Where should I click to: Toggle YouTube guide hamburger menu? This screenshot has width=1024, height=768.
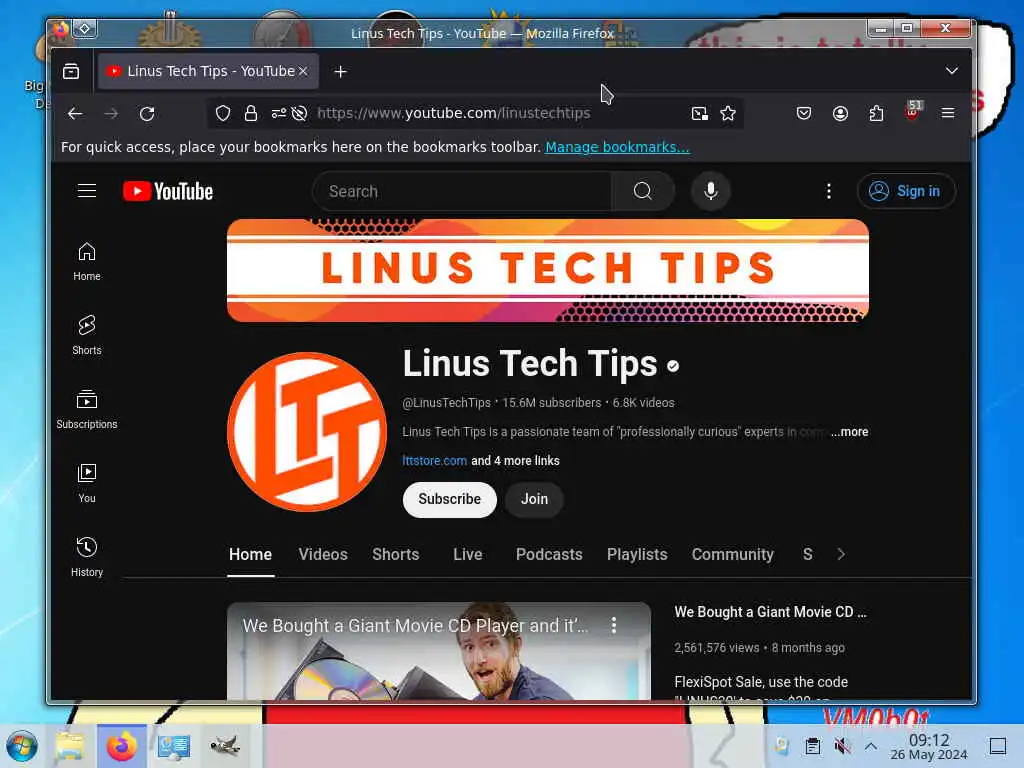87,191
